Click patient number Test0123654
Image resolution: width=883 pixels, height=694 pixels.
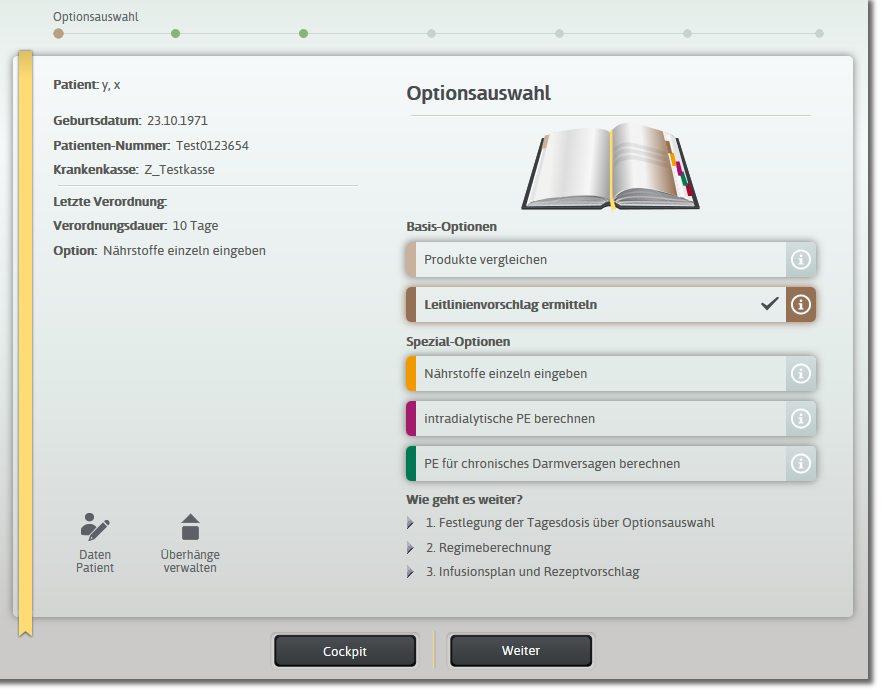[x=212, y=146]
